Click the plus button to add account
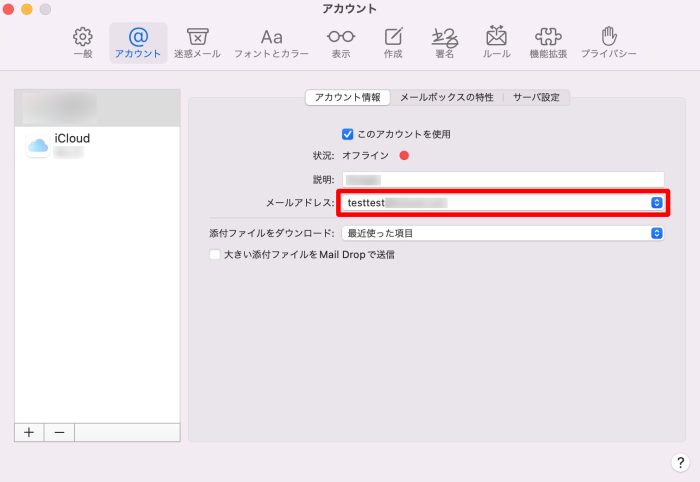Screen dimensions: 700x482 (x=29, y=432)
